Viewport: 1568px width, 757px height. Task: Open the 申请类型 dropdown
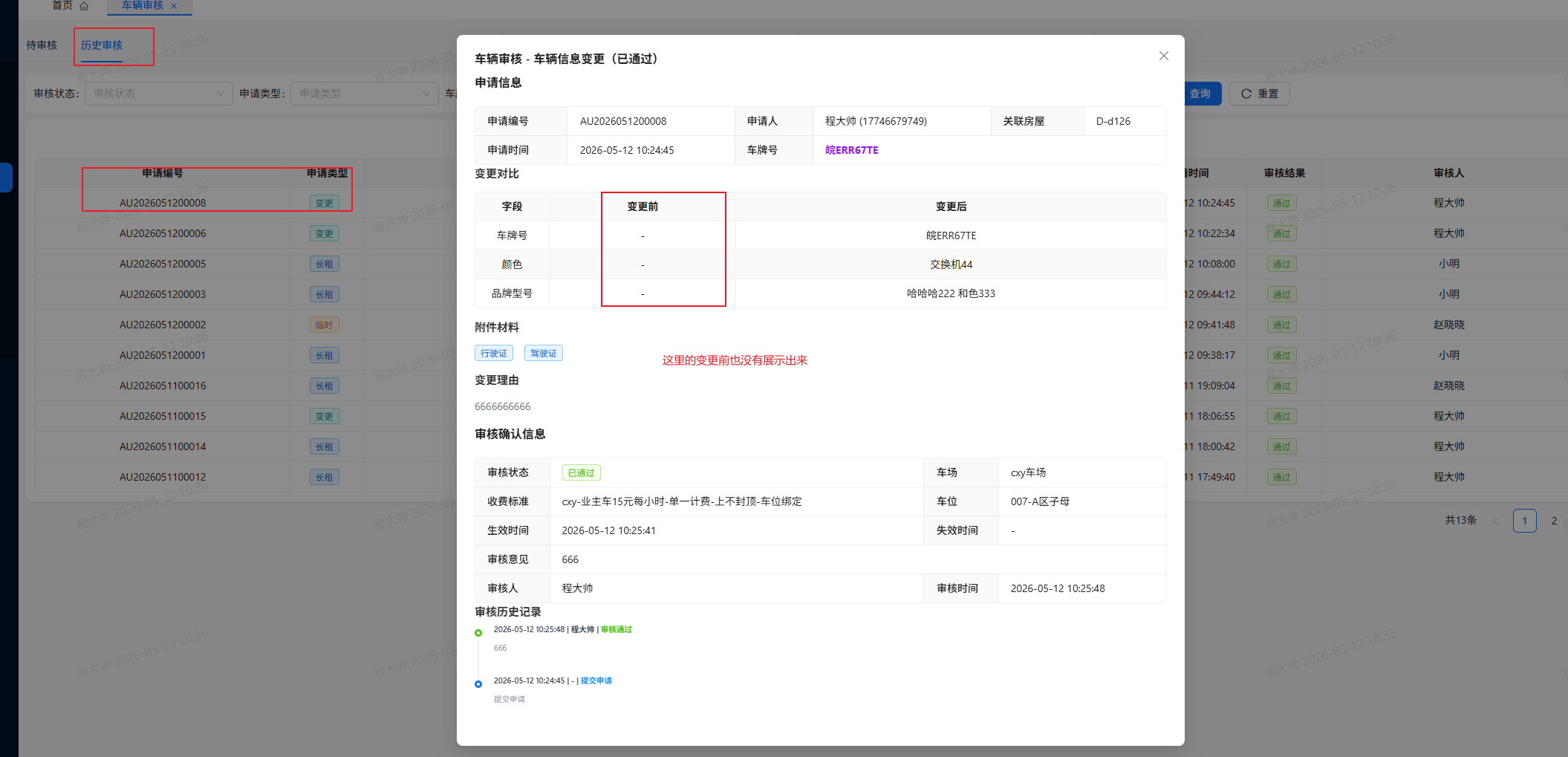tap(364, 94)
